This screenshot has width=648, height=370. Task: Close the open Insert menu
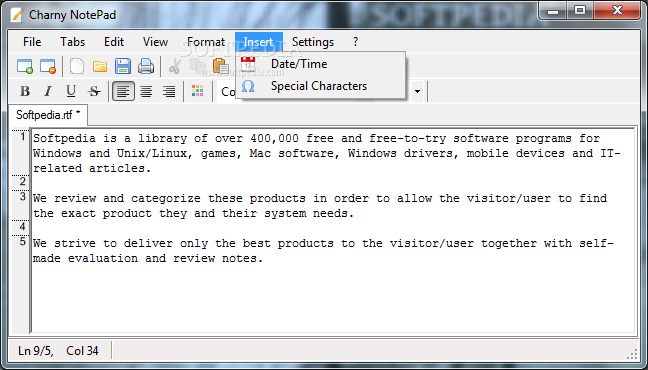(259, 42)
